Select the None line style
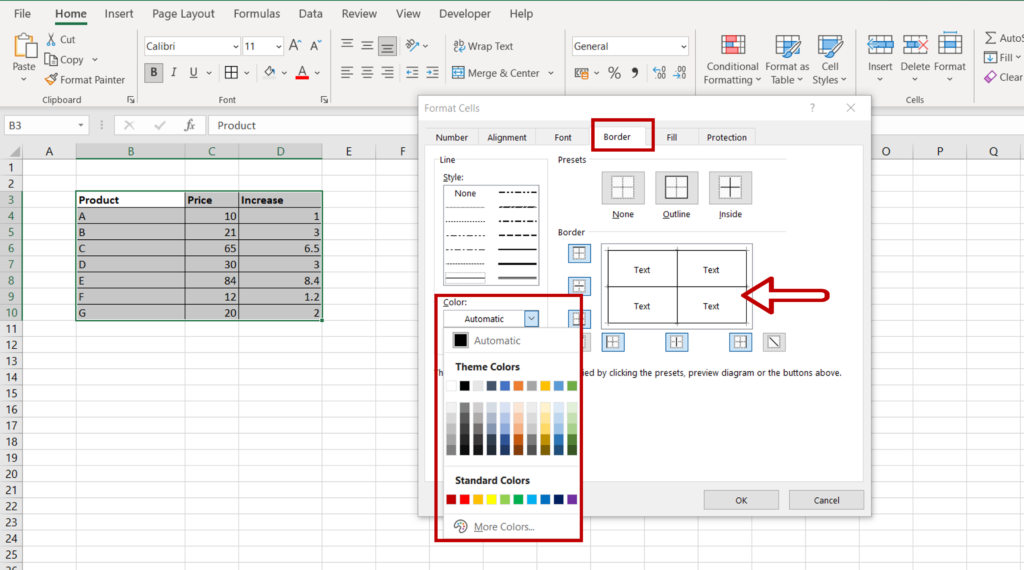The image size is (1024, 570). coord(465,193)
